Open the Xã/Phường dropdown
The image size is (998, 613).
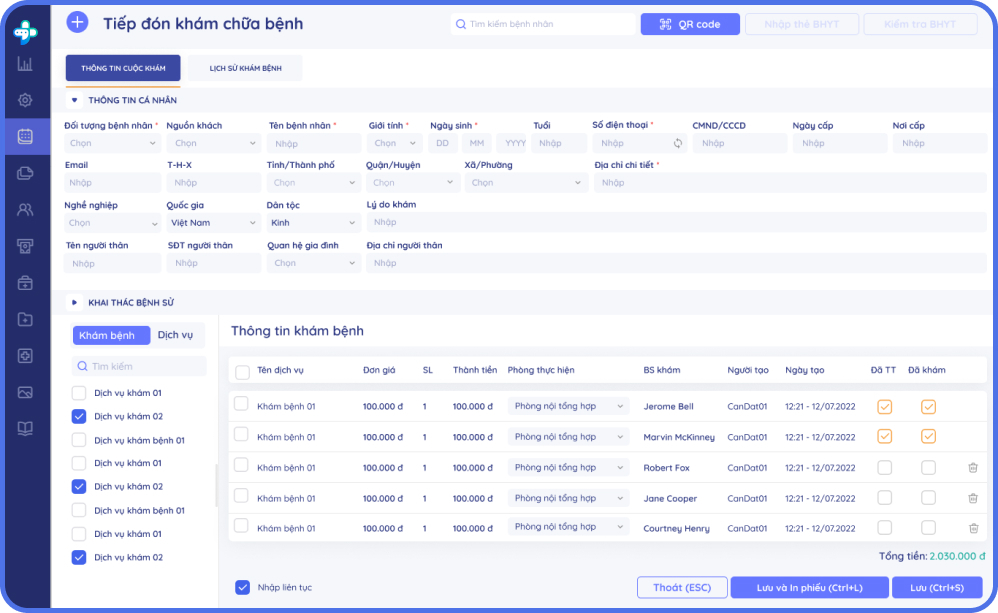point(526,183)
